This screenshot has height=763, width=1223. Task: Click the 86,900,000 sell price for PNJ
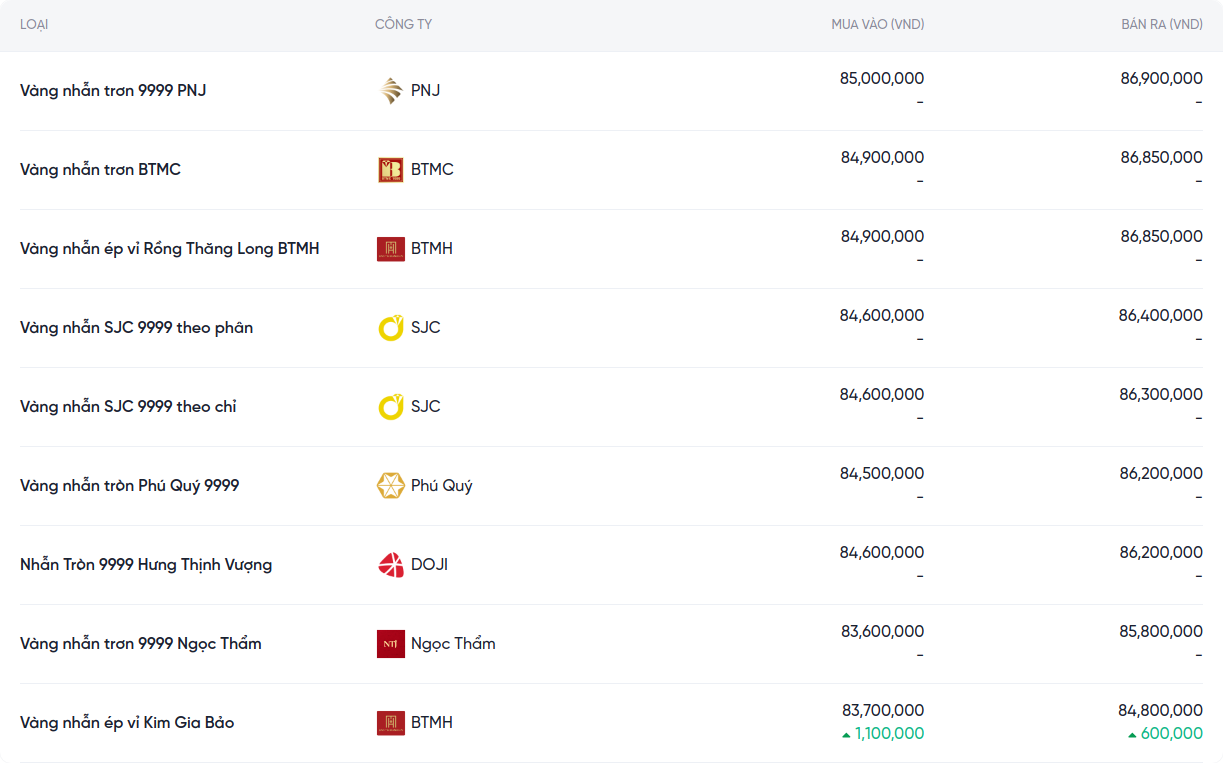pyautogui.click(x=1161, y=78)
